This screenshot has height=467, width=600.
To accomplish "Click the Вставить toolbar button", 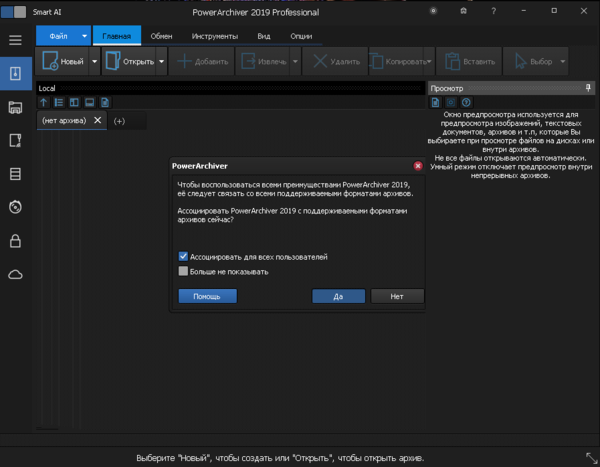I will point(469,61).
